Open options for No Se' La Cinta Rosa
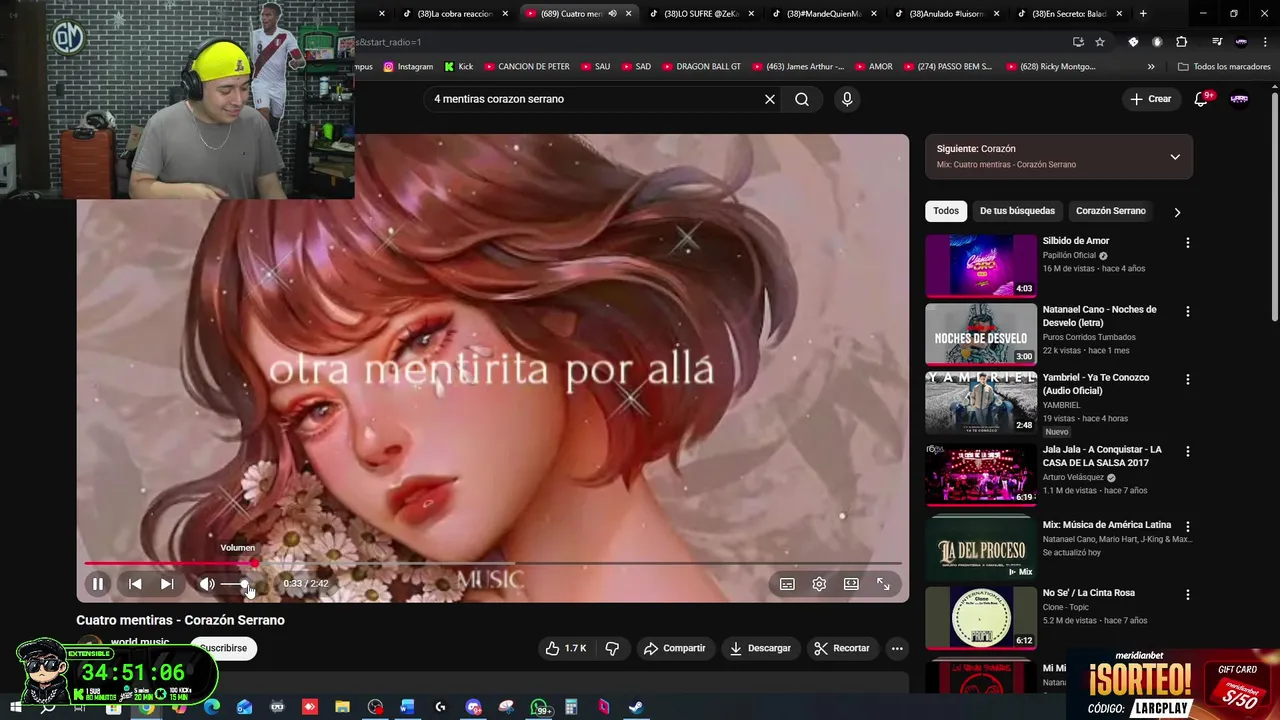 [x=1188, y=595]
